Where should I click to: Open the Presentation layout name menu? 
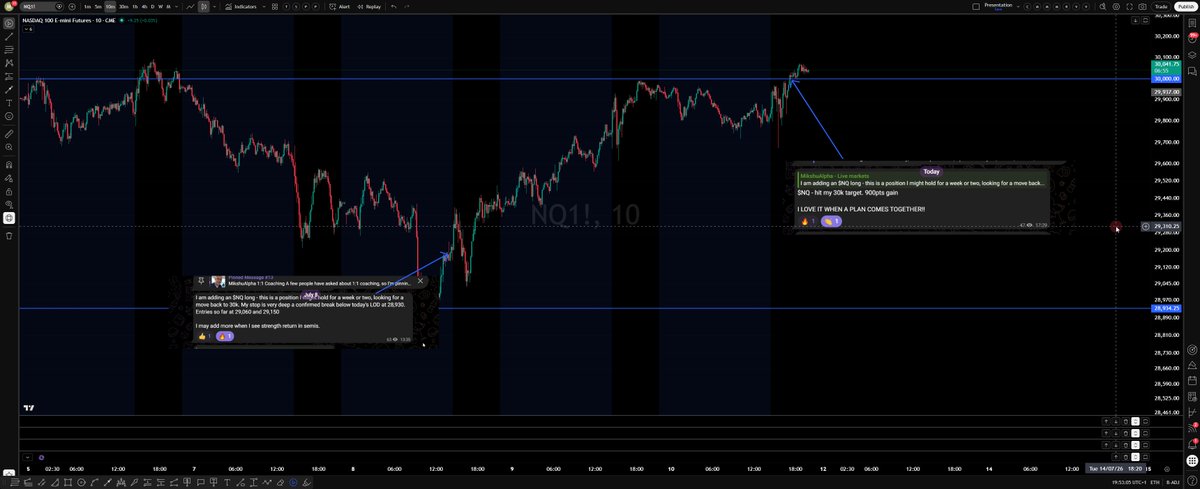point(998,6)
